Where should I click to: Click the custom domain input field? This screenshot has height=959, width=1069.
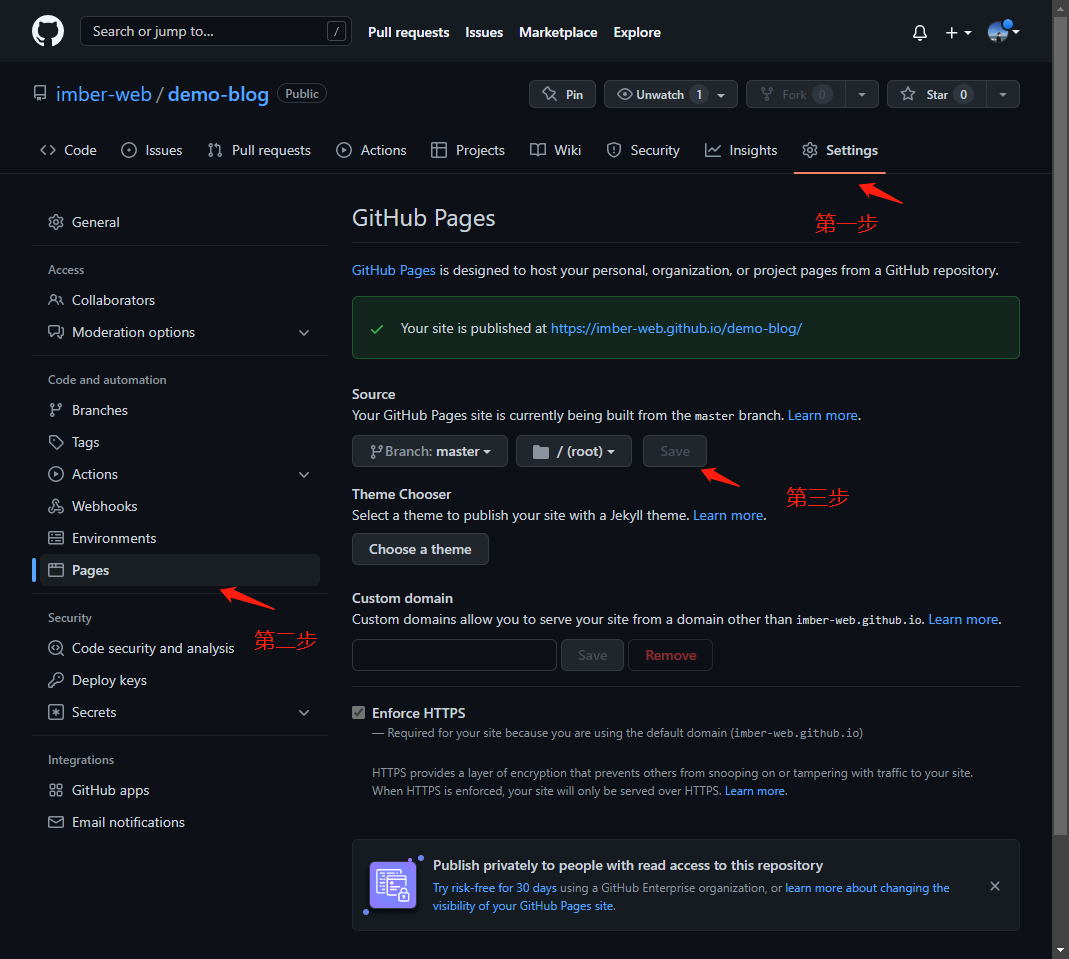click(454, 655)
